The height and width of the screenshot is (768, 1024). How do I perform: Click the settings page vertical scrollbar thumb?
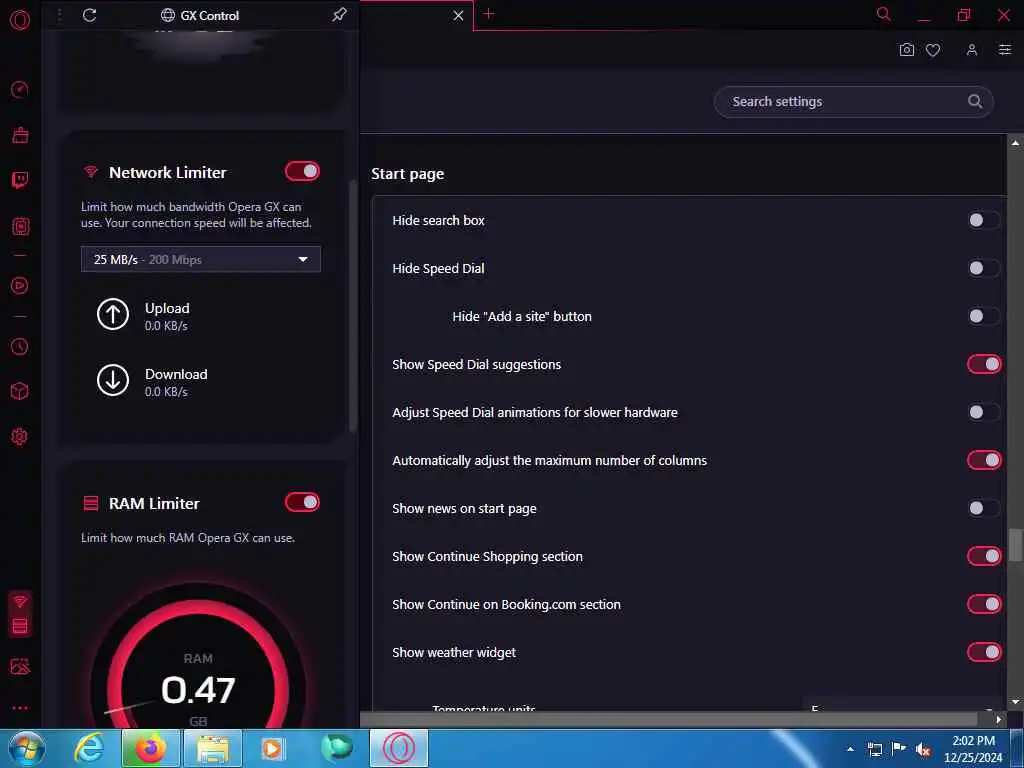[1015, 545]
